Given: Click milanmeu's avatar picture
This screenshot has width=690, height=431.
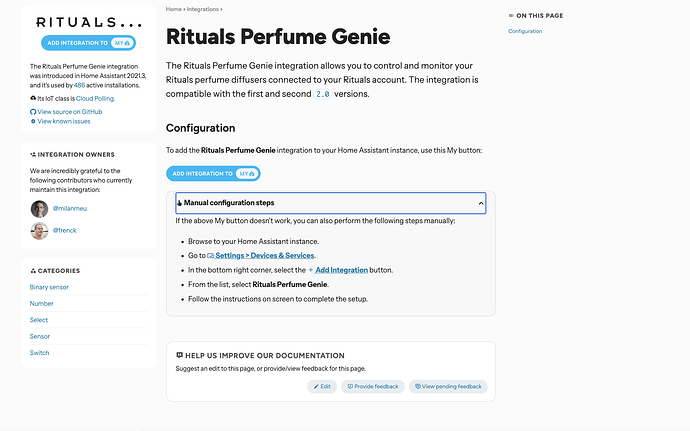Looking at the screenshot, I should coord(39,209).
